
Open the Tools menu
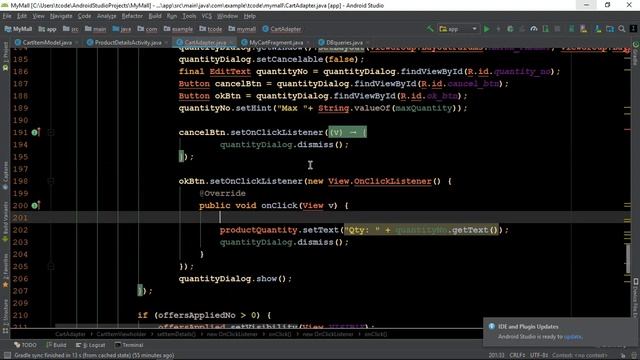point(189,16)
